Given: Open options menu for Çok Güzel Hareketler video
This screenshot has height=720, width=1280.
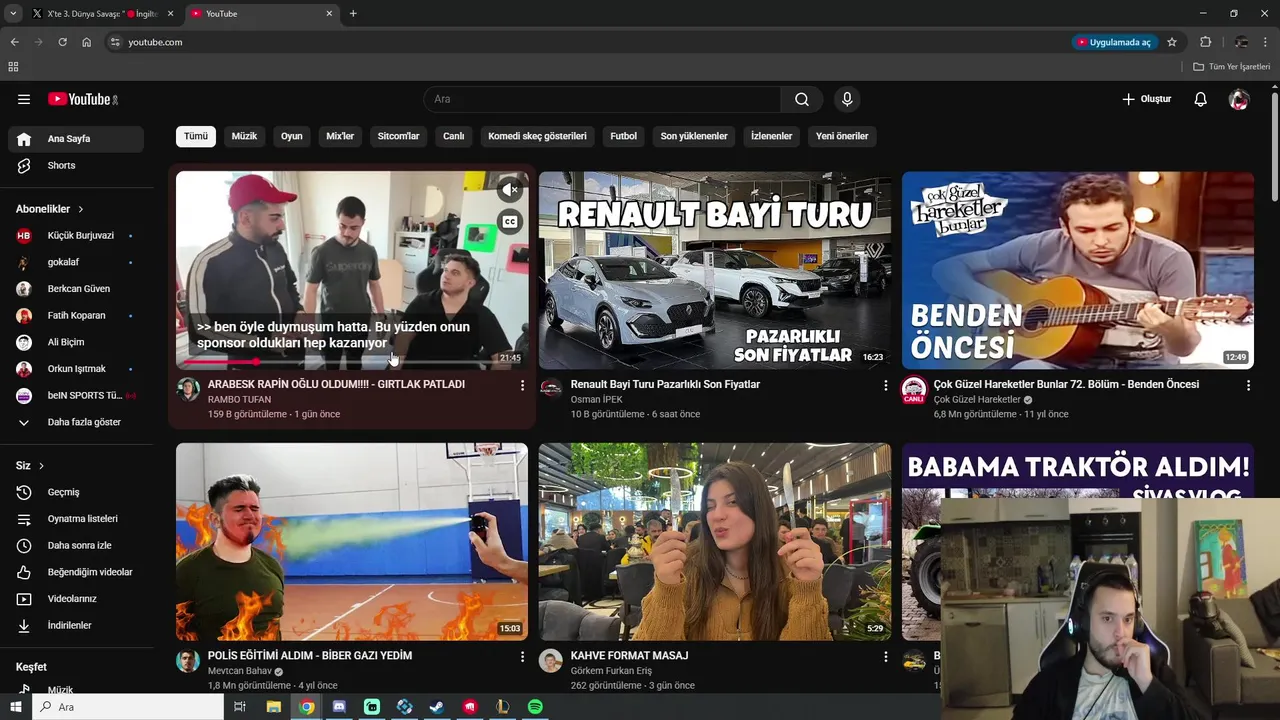Looking at the screenshot, I should point(1248,385).
